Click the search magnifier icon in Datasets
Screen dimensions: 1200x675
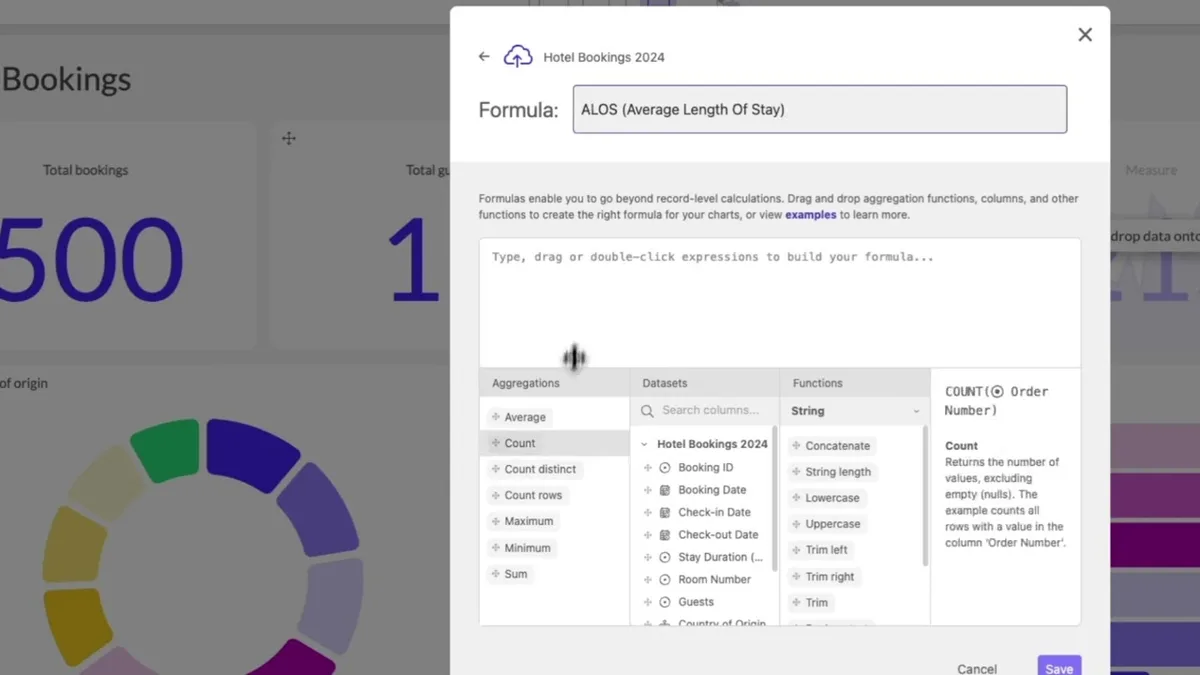(647, 411)
